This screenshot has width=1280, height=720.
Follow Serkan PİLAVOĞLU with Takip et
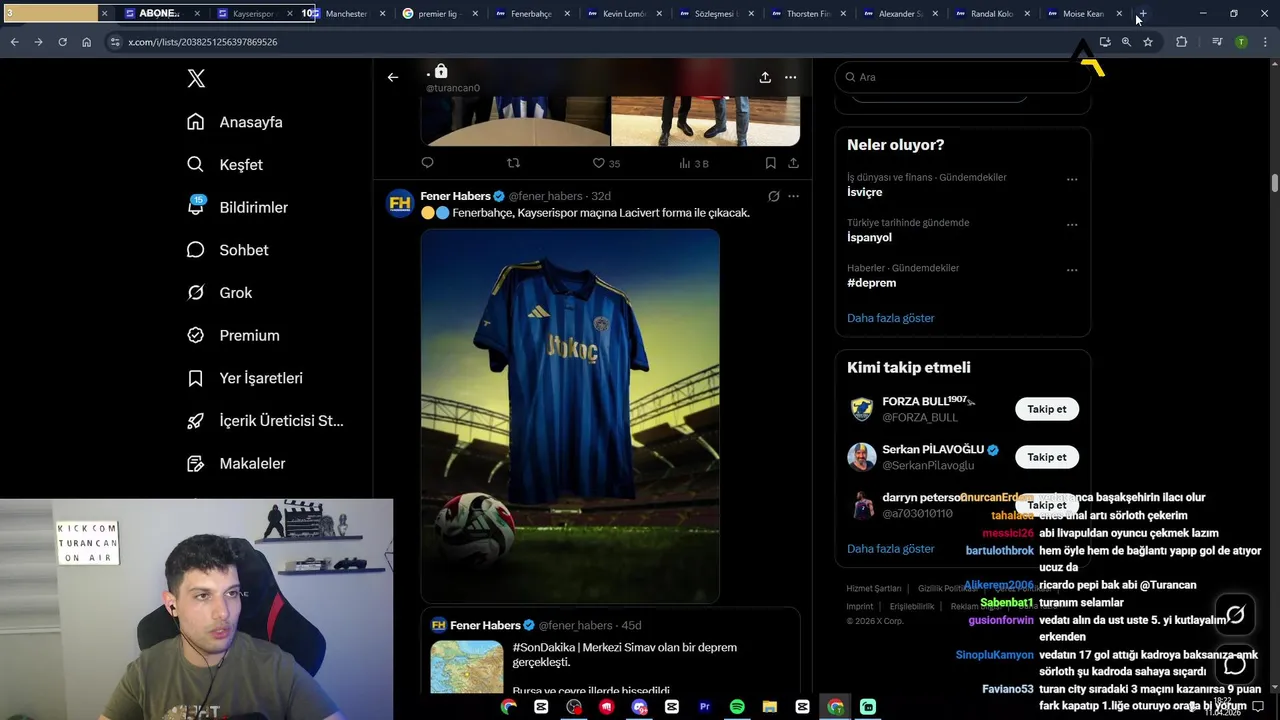(1047, 457)
